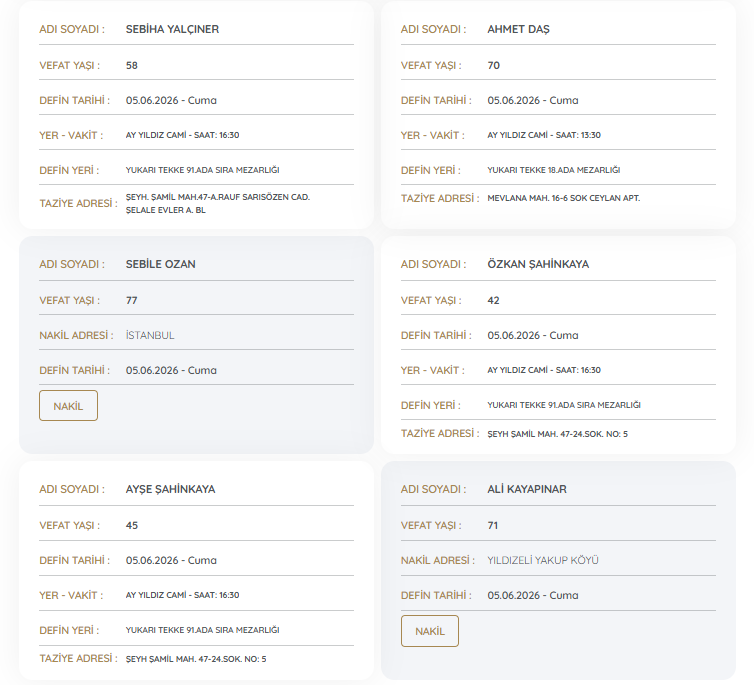The image size is (754, 685).
Task: Click Özkan Şahinkaya's AY YILDIZ CAMİ 16:30 text
Action: tap(544, 370)
